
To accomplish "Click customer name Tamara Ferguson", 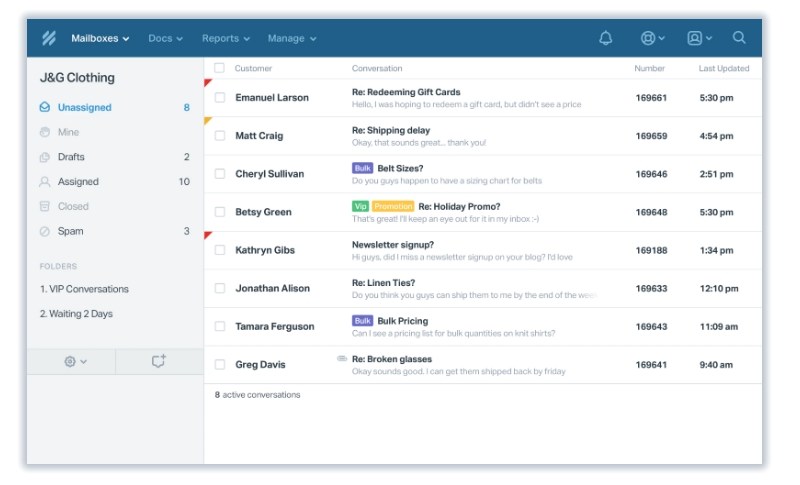I will (274, 326).
